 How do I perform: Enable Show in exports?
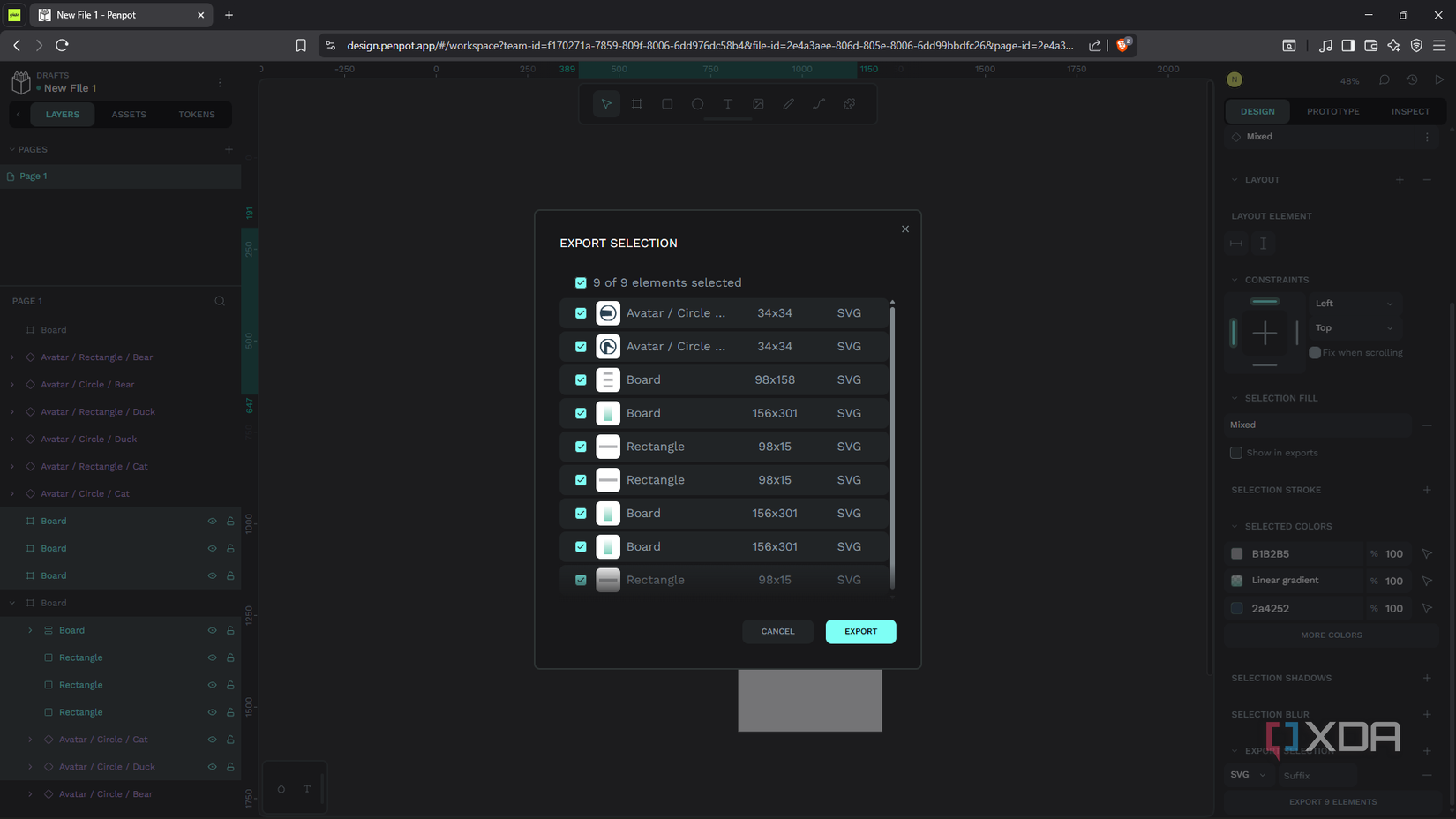coord(1236,453)
